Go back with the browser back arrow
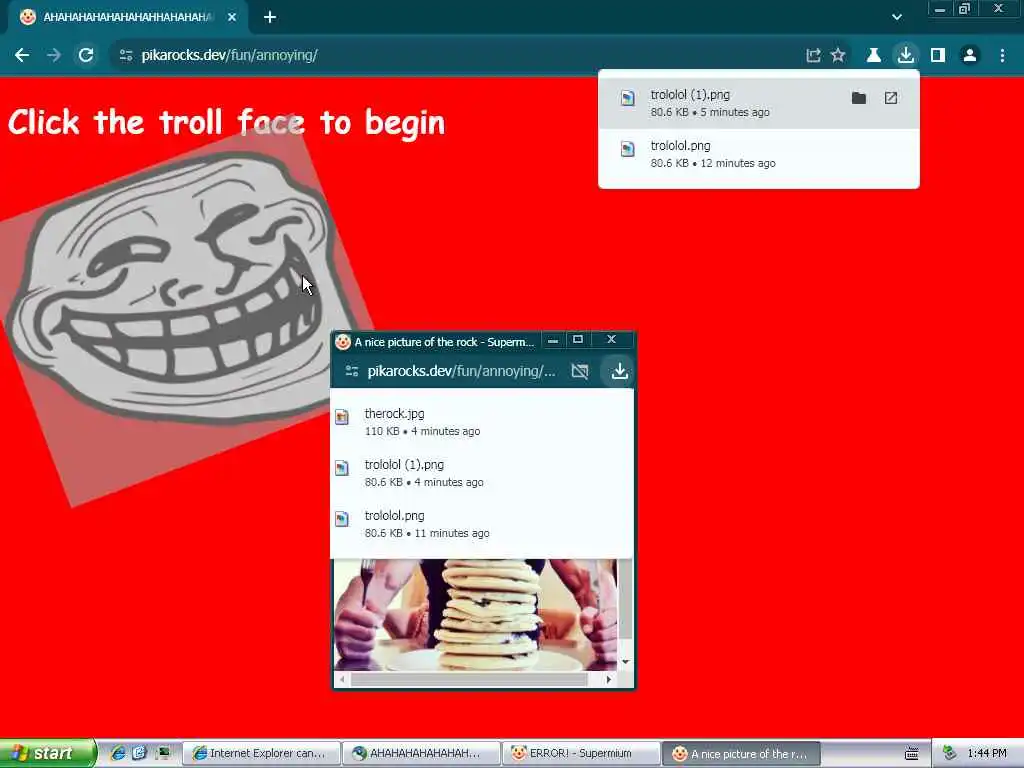Screen dimensions: 1024x768 [x=22, y=56]
